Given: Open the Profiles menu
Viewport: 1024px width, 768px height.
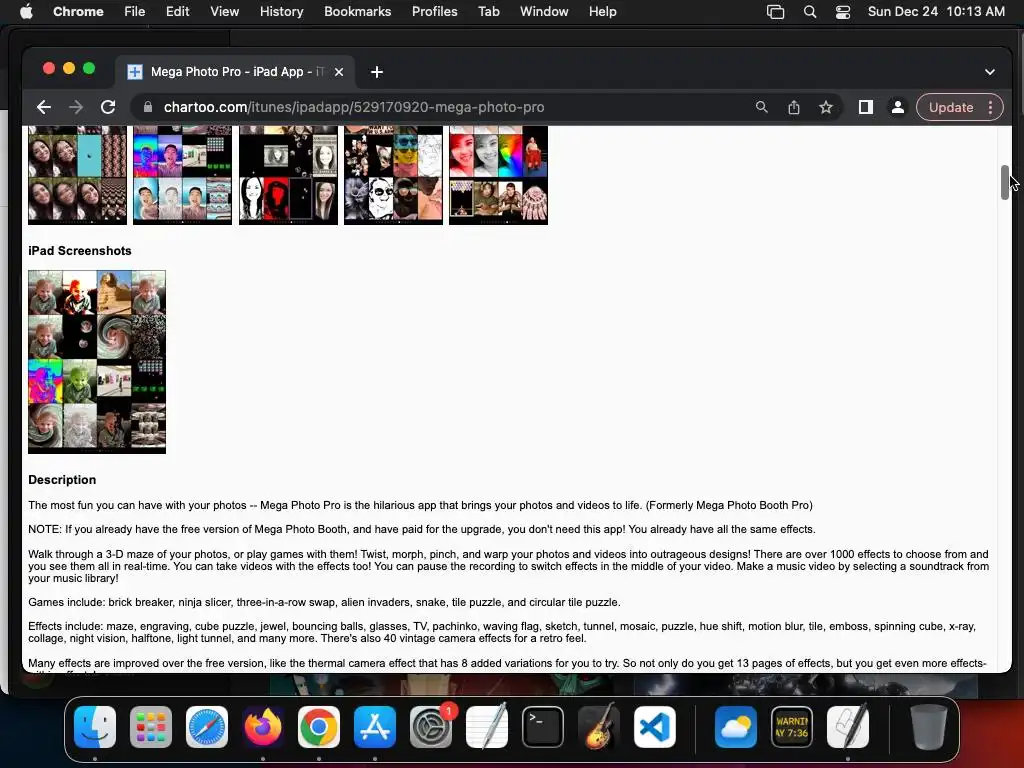Looking at the screenshot, I should pos(434,11).
